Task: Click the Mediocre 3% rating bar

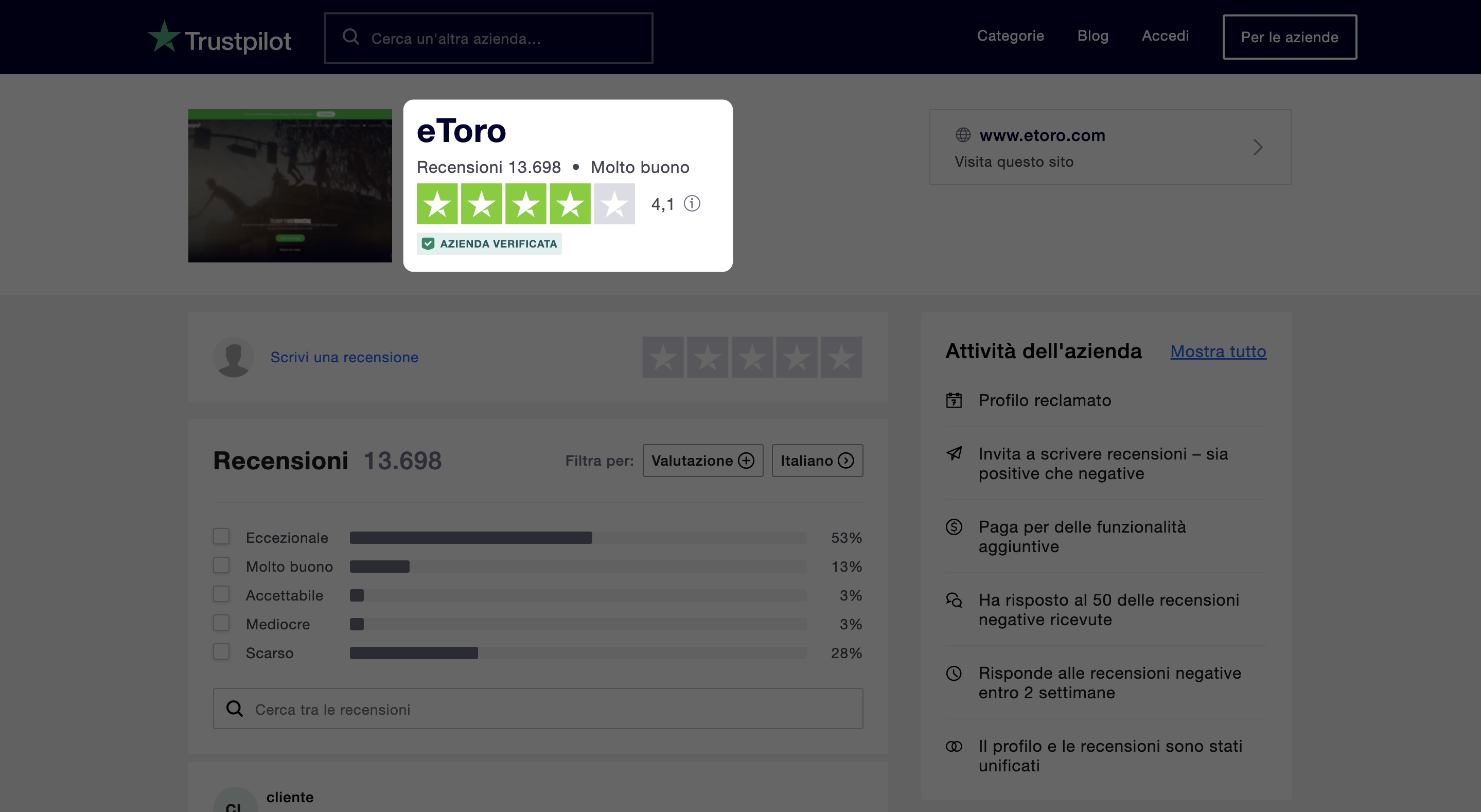Action: tap(578, 624)
